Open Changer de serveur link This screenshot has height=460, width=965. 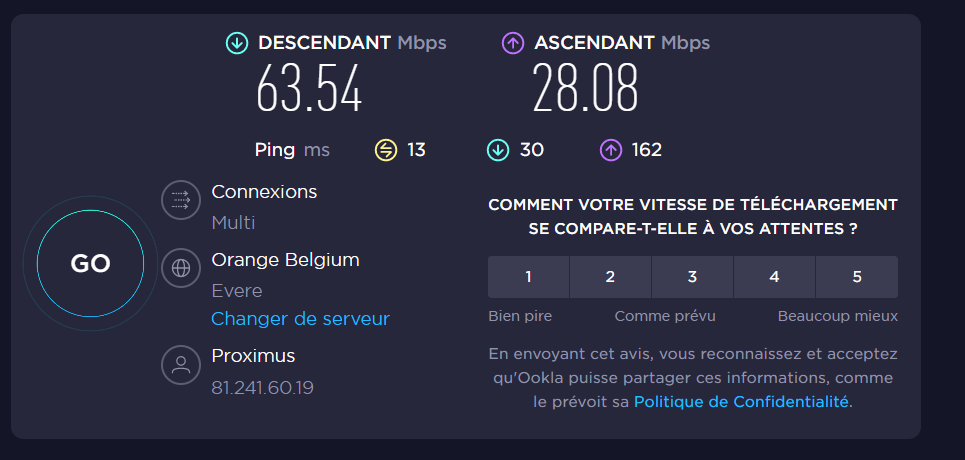coord(300,319)
